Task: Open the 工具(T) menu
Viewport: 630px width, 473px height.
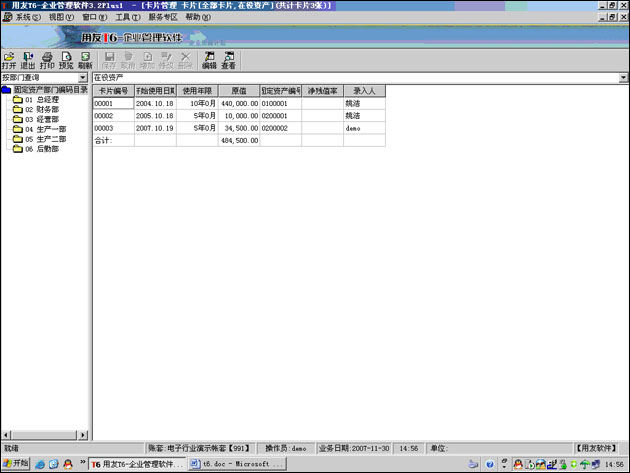Action: click(128, 17)
